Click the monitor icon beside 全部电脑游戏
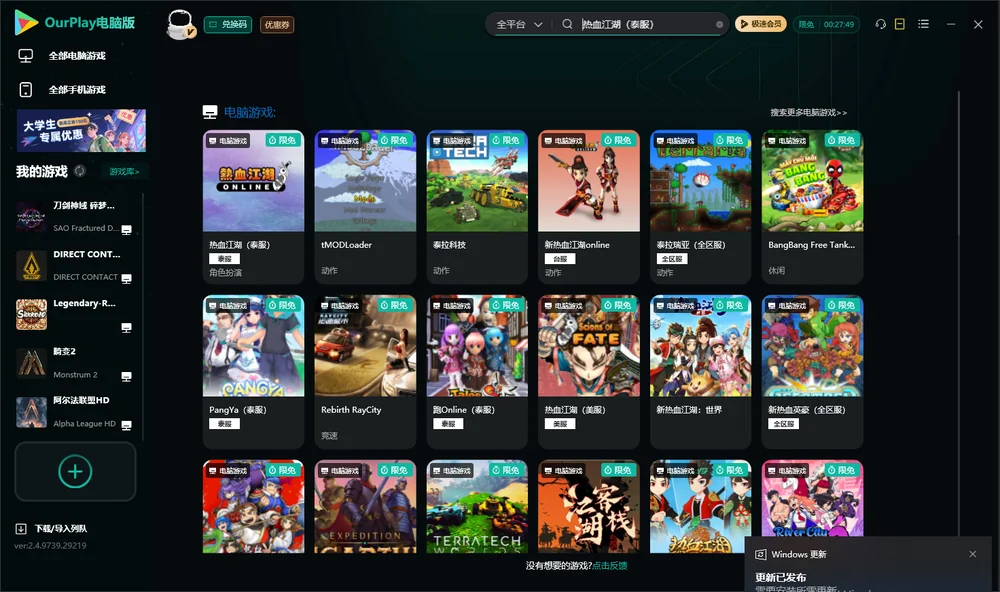 26,56
